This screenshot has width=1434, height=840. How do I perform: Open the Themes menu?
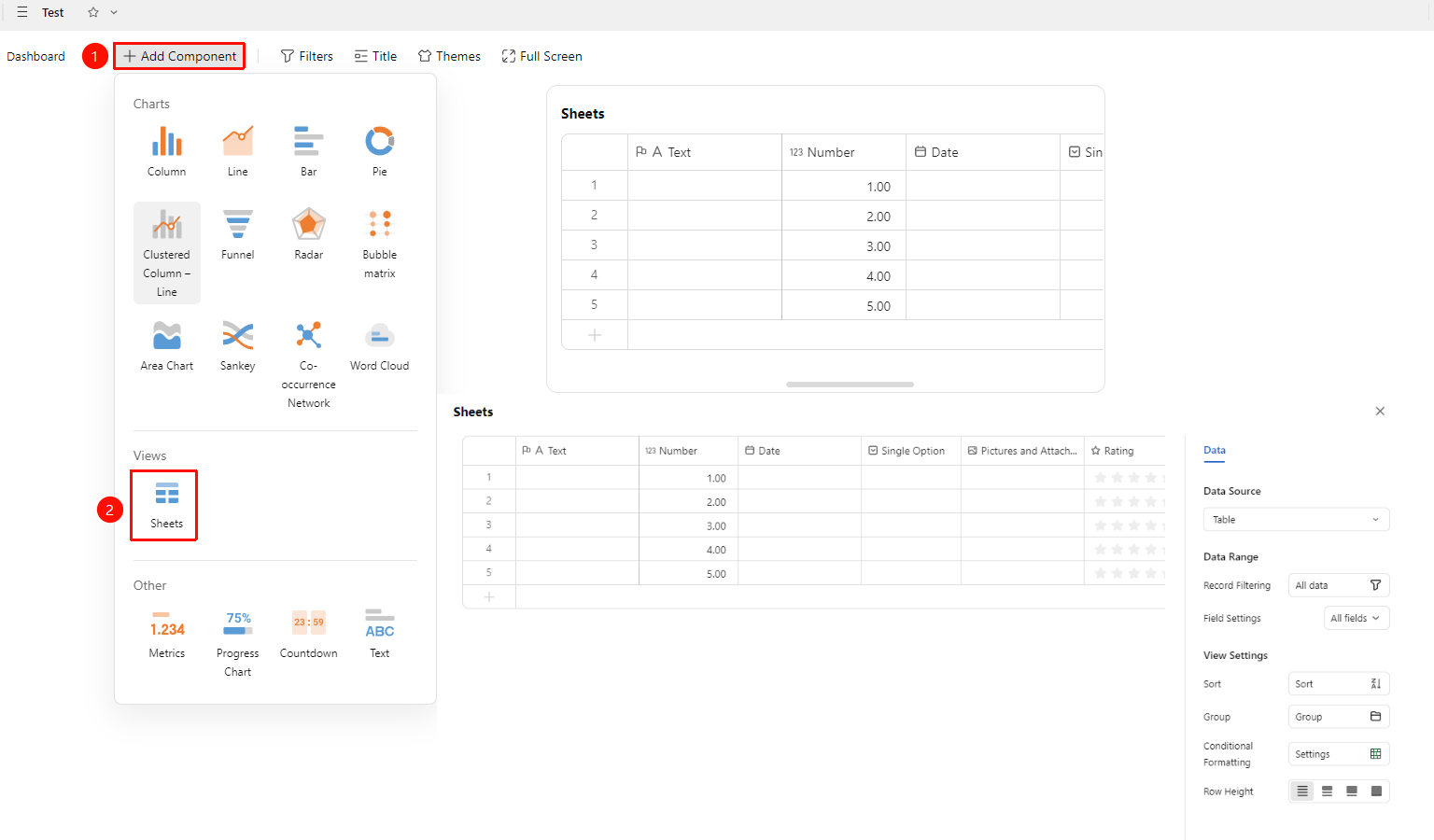(449, 56)
